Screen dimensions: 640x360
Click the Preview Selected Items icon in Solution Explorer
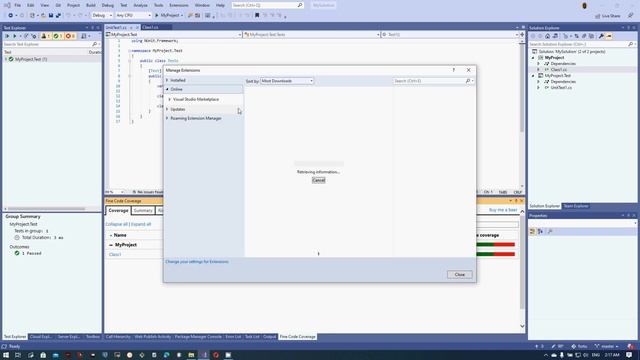[609, 36]
